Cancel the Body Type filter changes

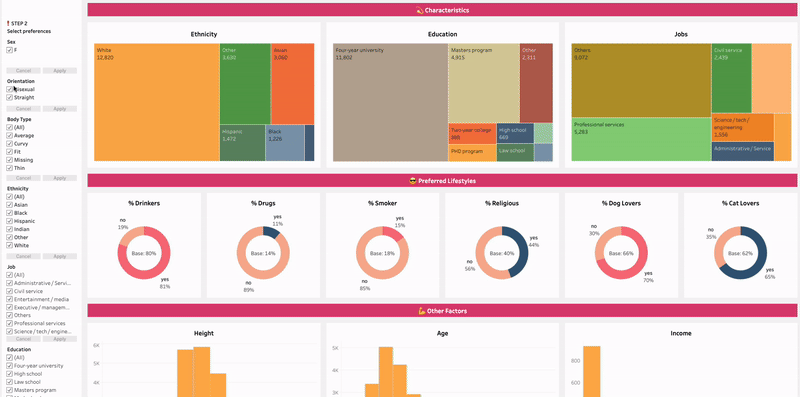pos(23,178)
